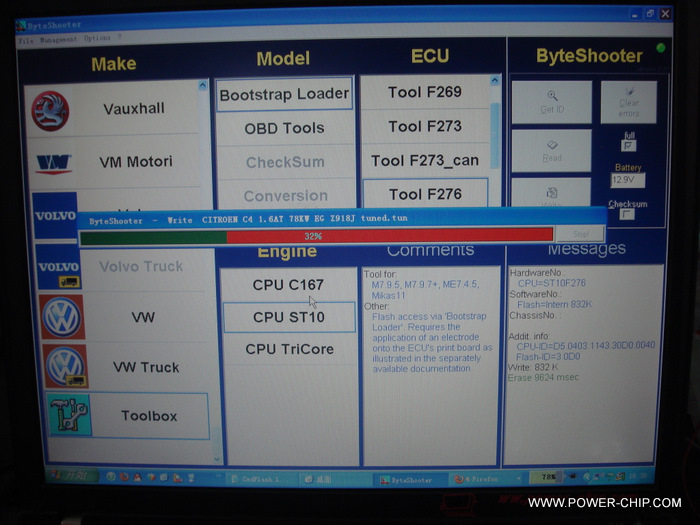Click the ByteShooter title bar icon
The width and height of the screenshot is (700, 525).
[x=21, y=26]
